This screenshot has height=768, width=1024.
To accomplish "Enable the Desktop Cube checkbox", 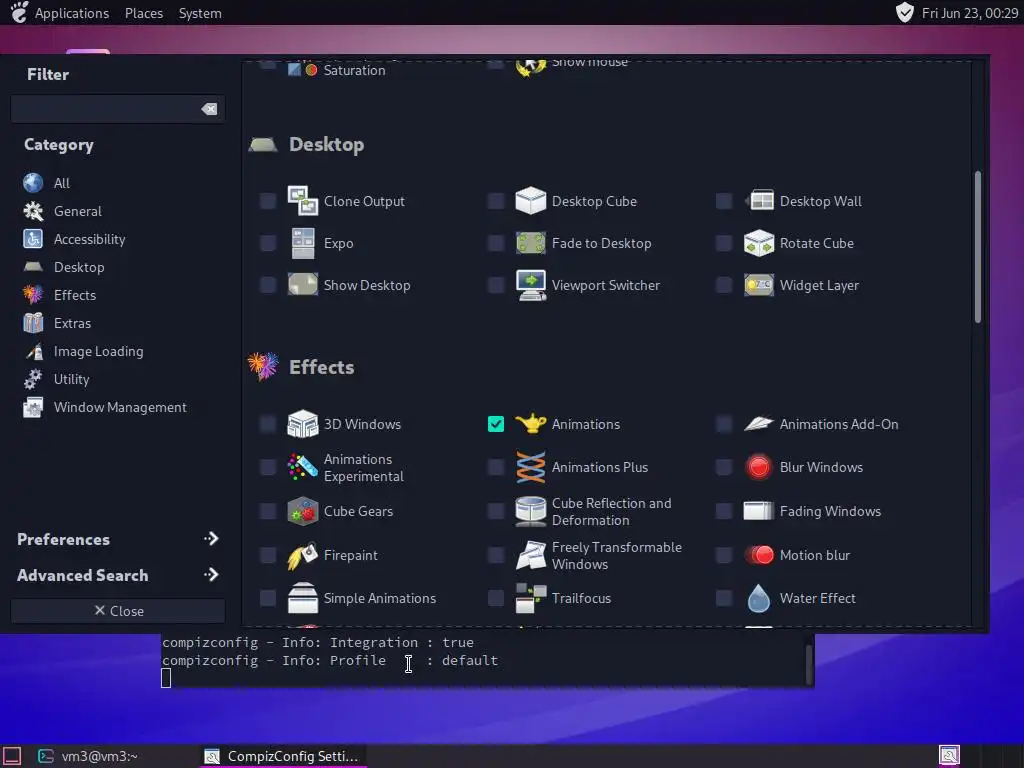I will [x=496, y=200].
